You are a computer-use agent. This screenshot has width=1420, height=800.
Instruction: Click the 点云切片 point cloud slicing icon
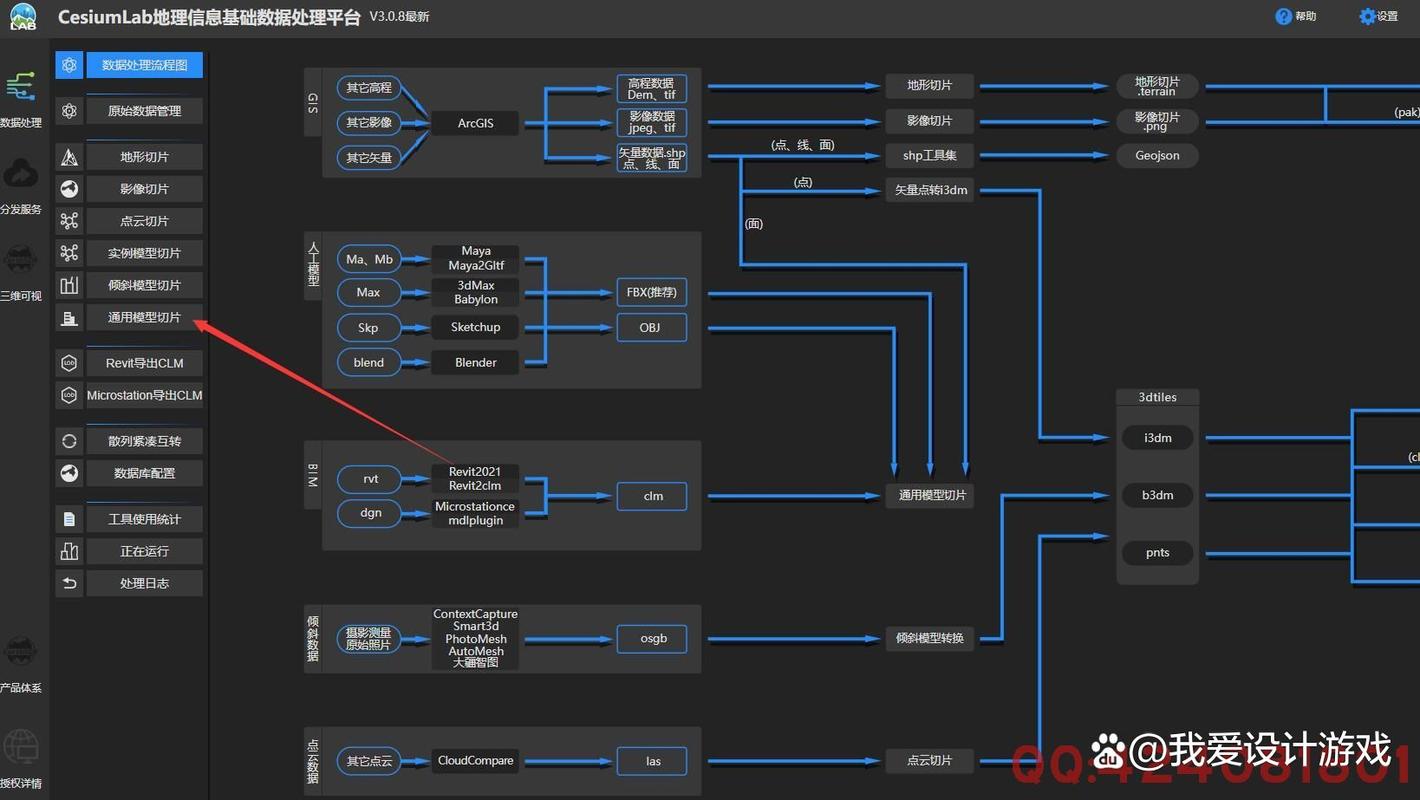pos(69,220)
